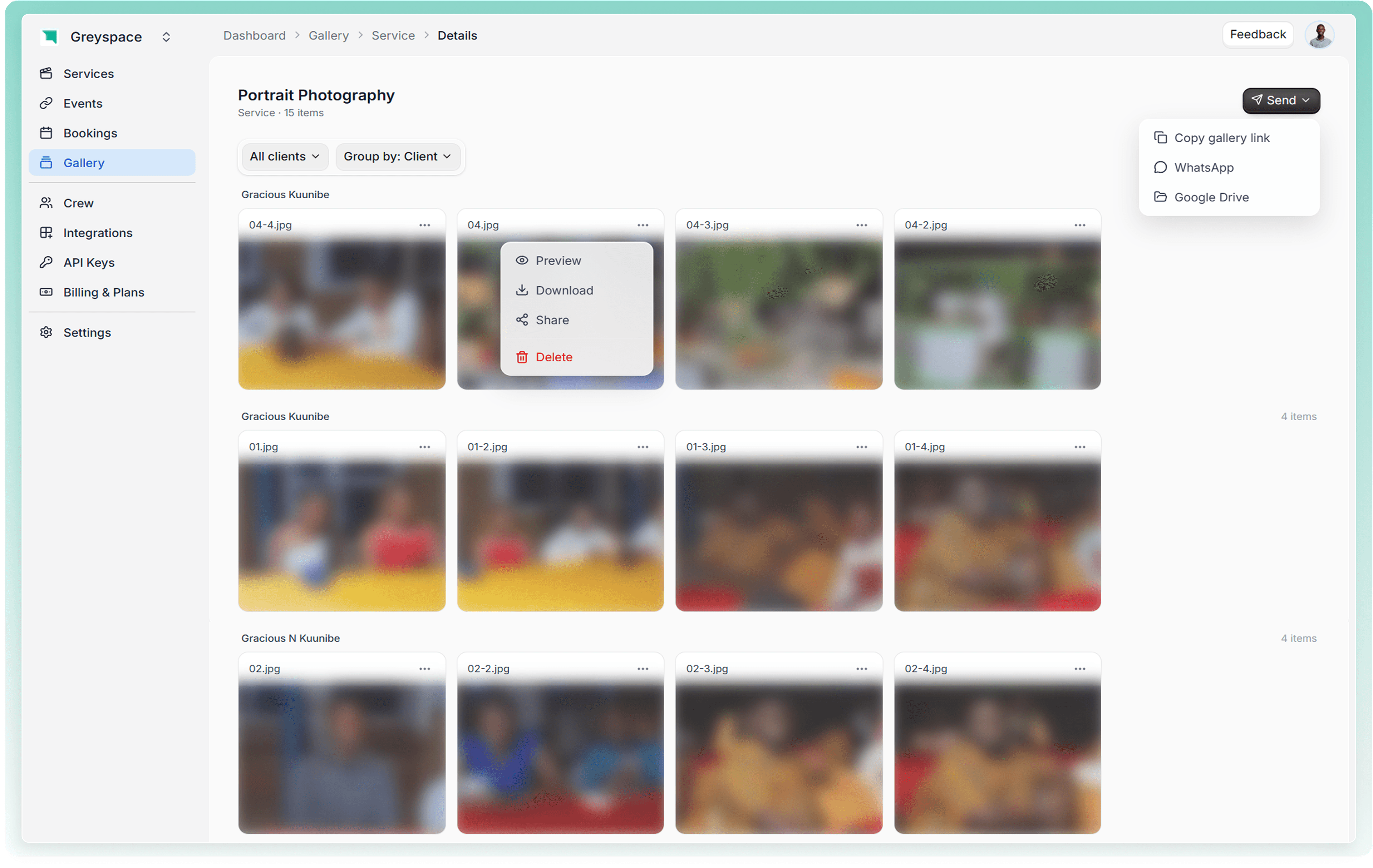The image size is (1373, 868).
Task: Go to Gallery in the breadcrumb
Action: click(329, 35)
